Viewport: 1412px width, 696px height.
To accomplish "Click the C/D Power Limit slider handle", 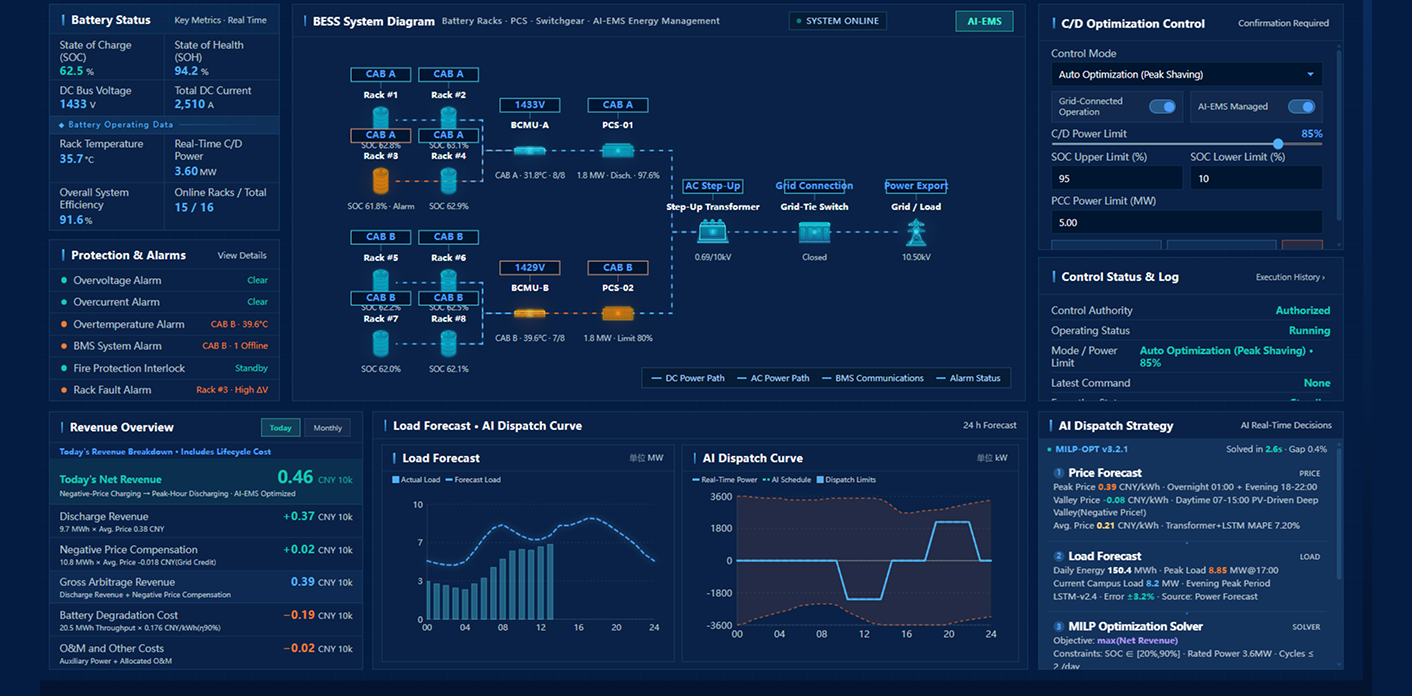I will (1278, 144).
